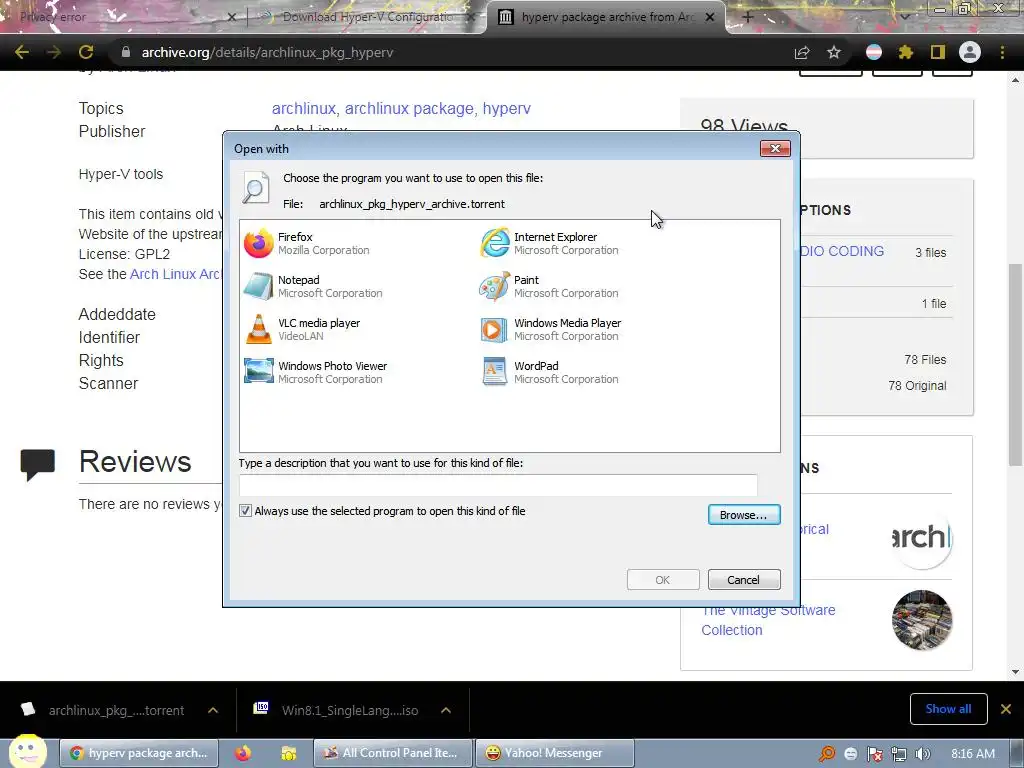Open the hyperv topic link
Screen dimensions: 1024x768
pyautogui.click(x=507, y=108)
